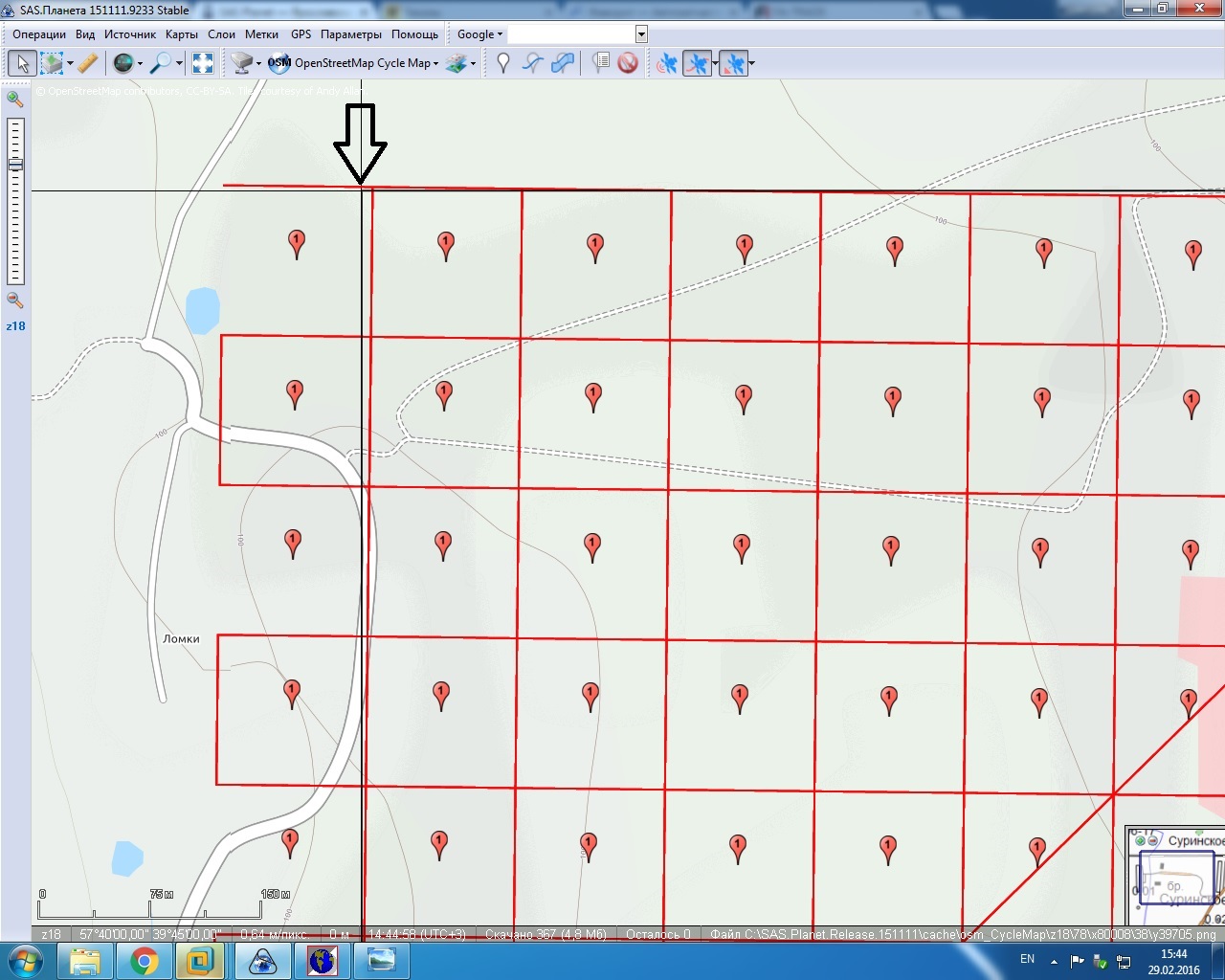Toggle the GPS track recording button

tap(698, 63)
